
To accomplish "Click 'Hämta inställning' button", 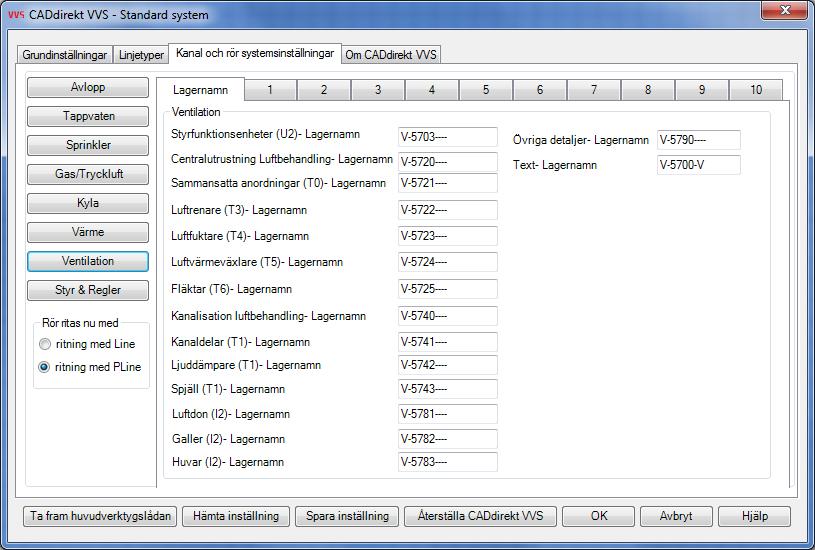I will [236, 516].
